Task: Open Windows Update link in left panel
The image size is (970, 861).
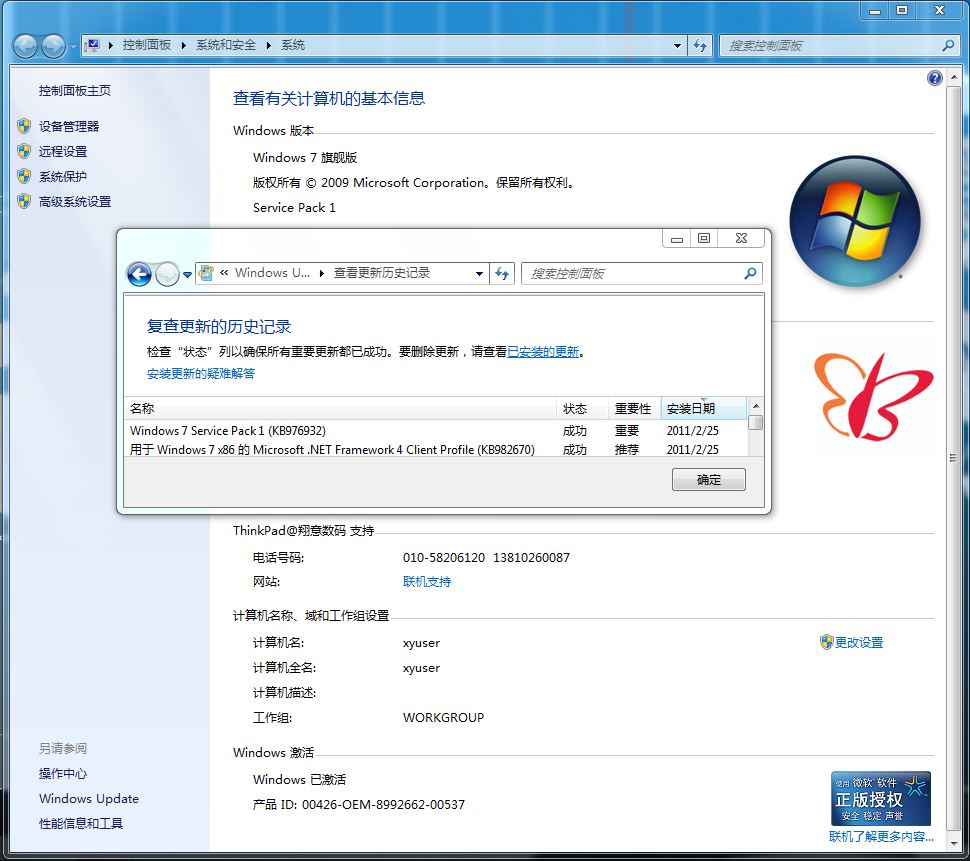Action: pyautogui.click(x=89, y=799)
